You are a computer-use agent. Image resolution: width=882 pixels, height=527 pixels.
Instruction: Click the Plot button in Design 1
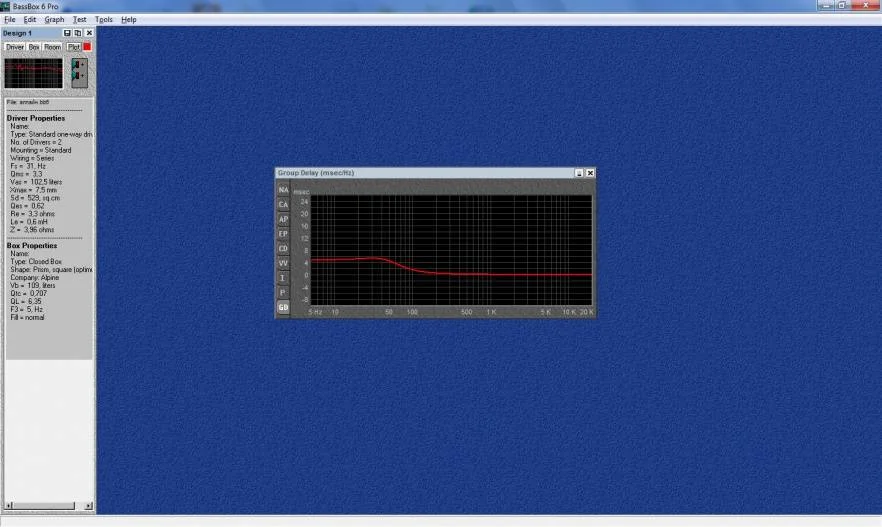74,47
